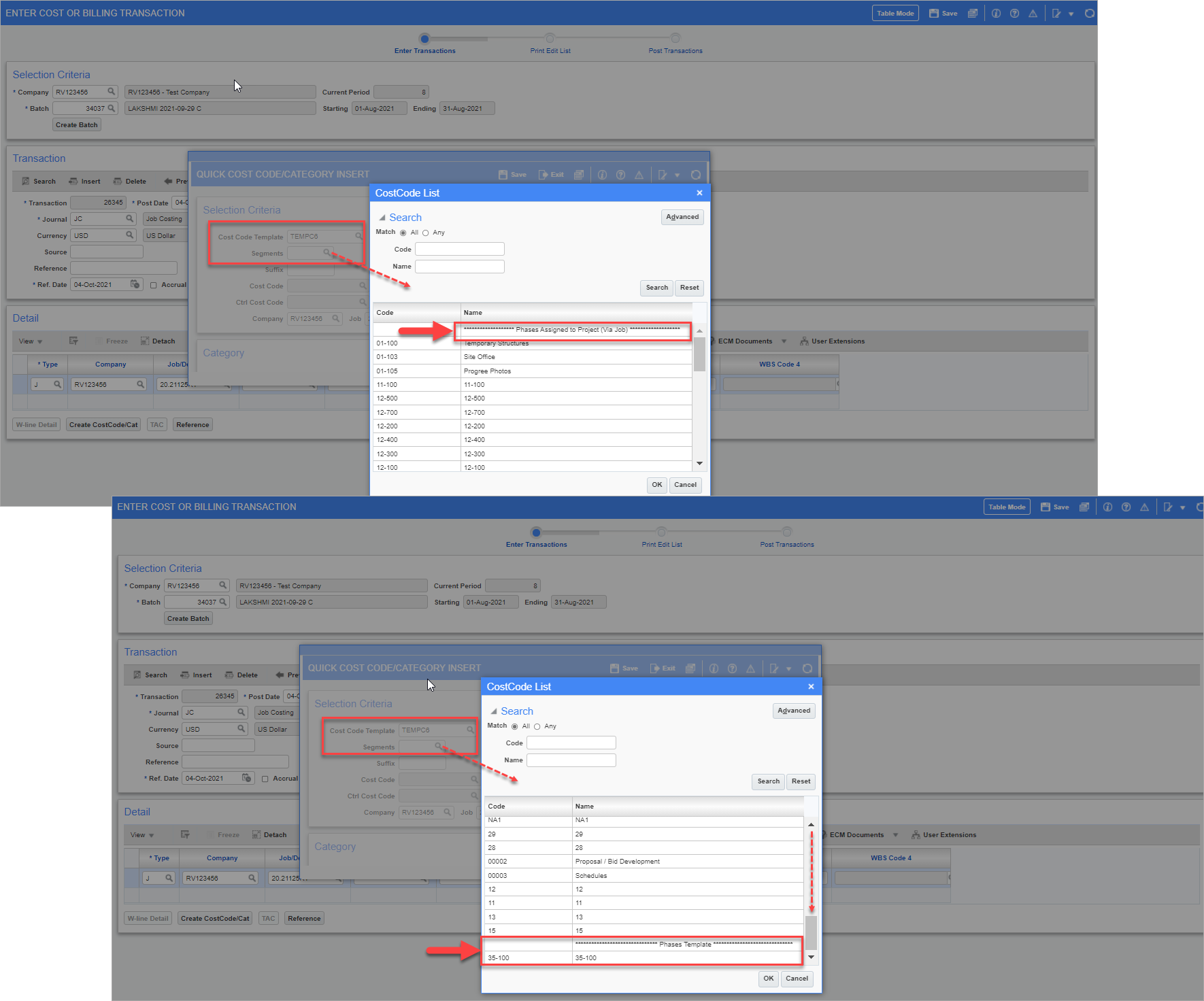
Task: Click the Create Batch button
Action: tap(76, 124)
